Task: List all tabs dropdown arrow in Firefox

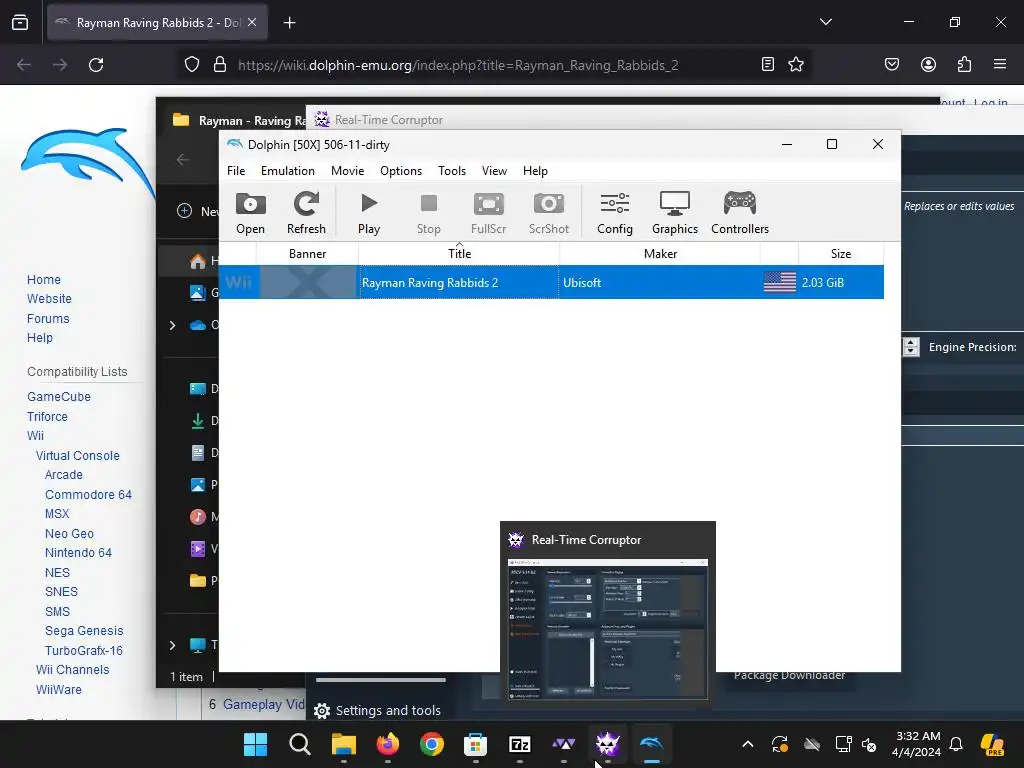Action: tap(825, 22)
